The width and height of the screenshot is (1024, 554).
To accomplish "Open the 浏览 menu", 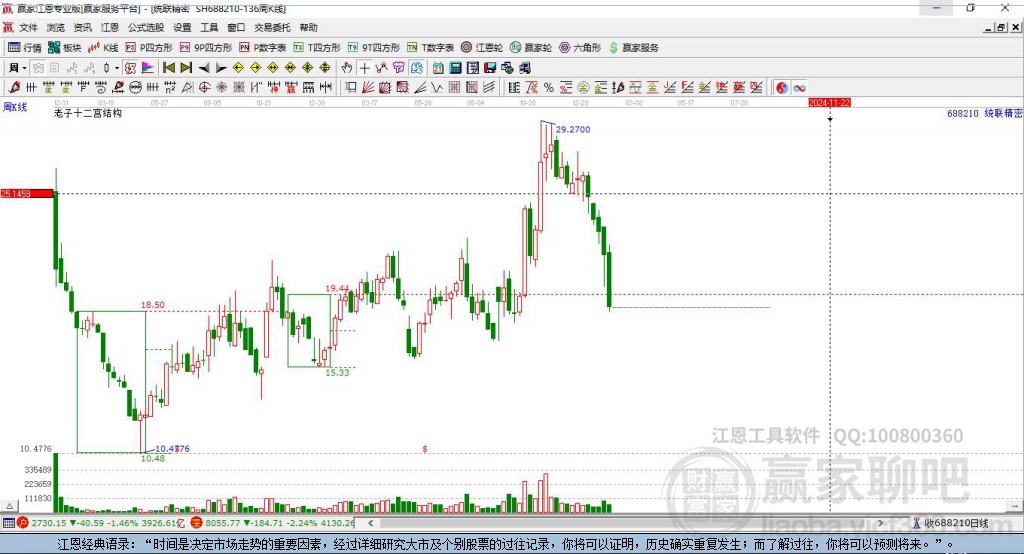I will pyautogui.click(x=56, y=27).
